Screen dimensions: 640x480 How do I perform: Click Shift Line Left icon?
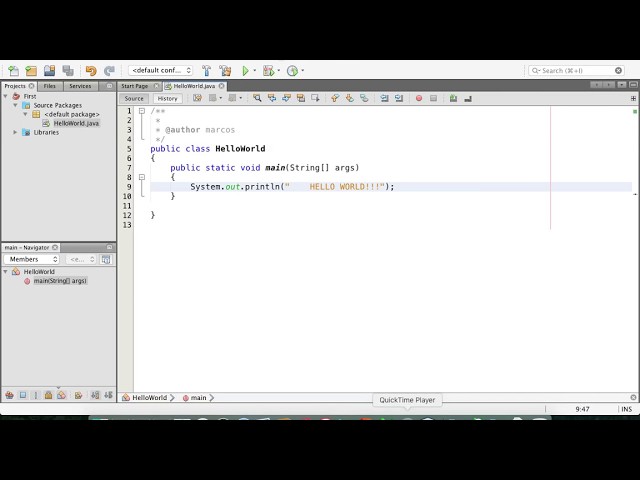click(384, 98)
